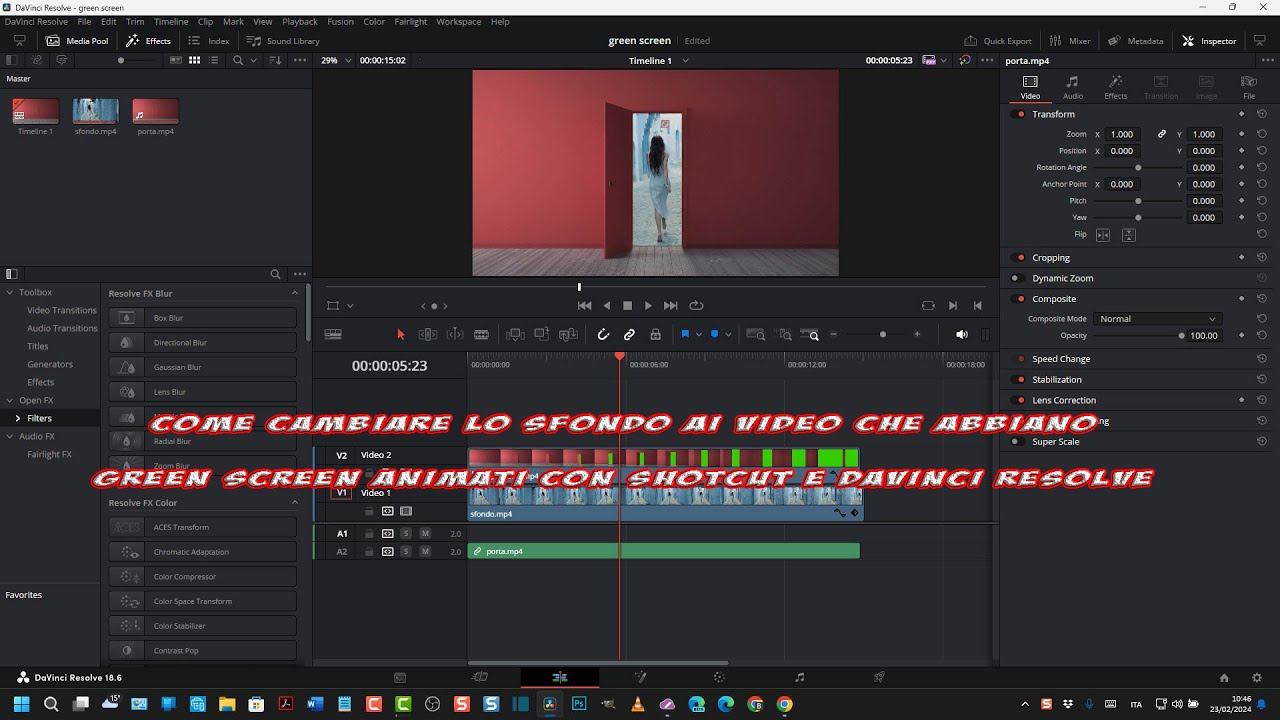The width and height of the screenshot is (1280, 720).
Task: Jump to the last frame
Action: [671, 306]
